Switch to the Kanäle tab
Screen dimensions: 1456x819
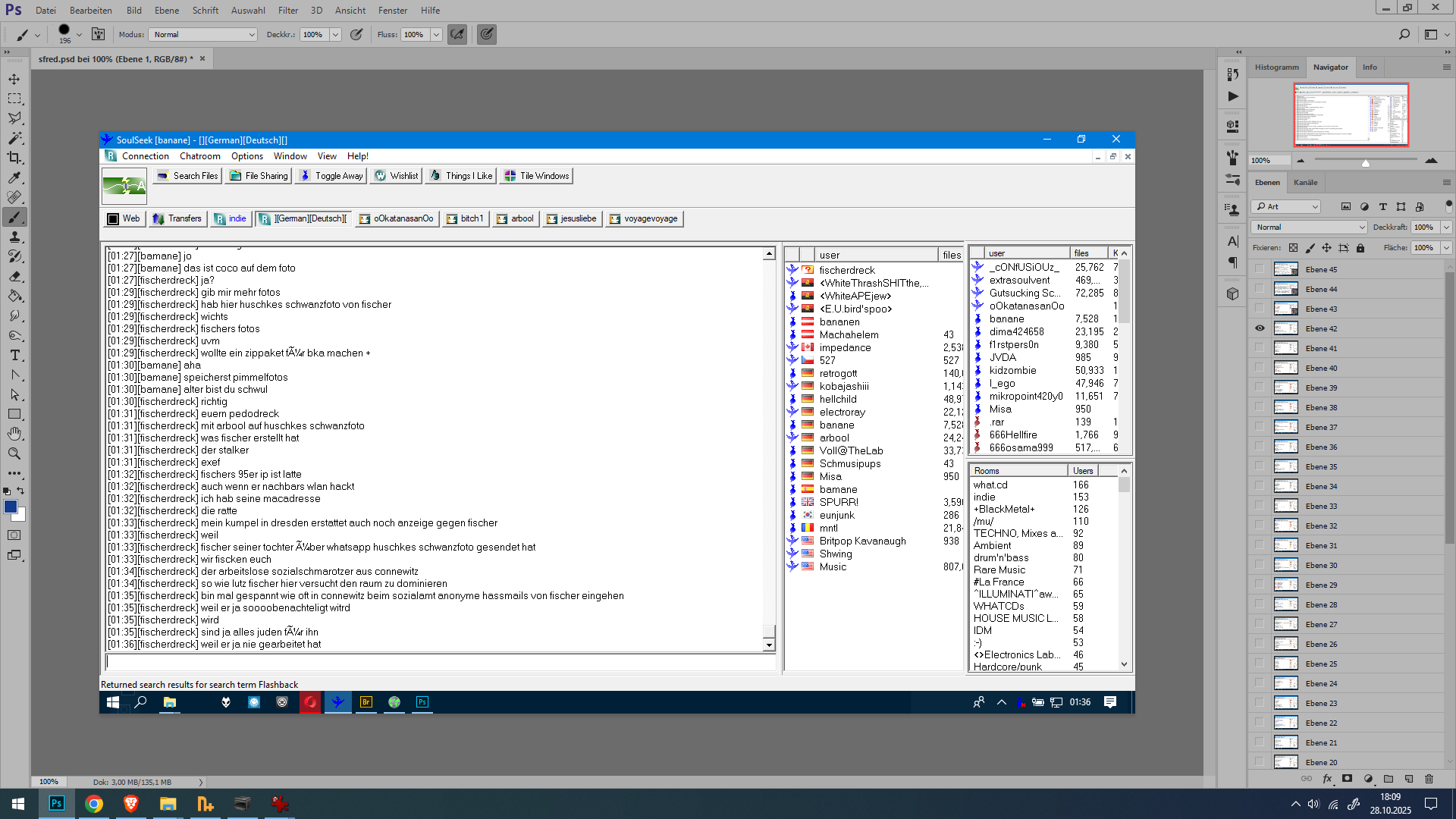click(1305, 183)
